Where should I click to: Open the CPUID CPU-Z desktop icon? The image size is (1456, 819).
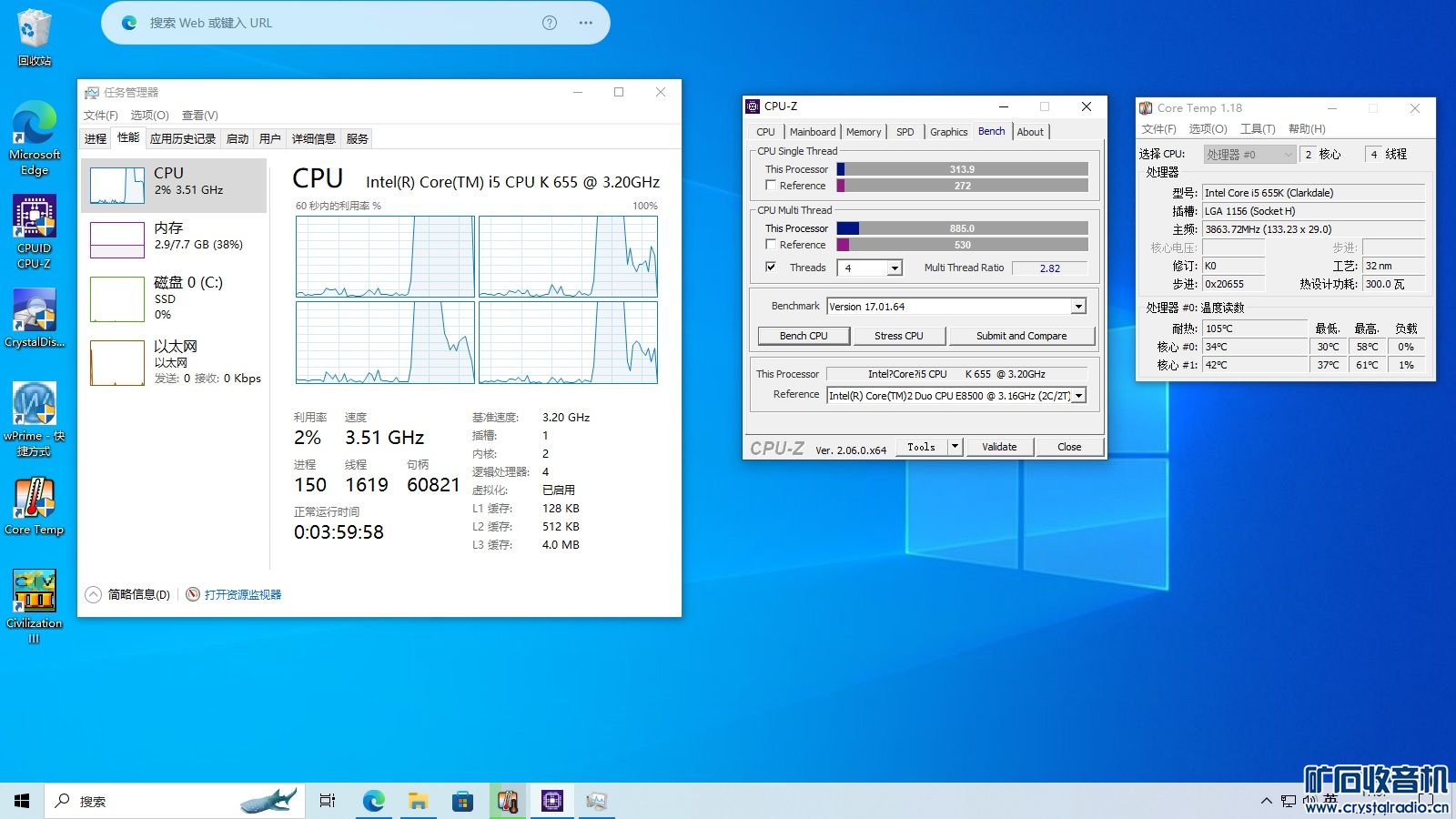35,219
